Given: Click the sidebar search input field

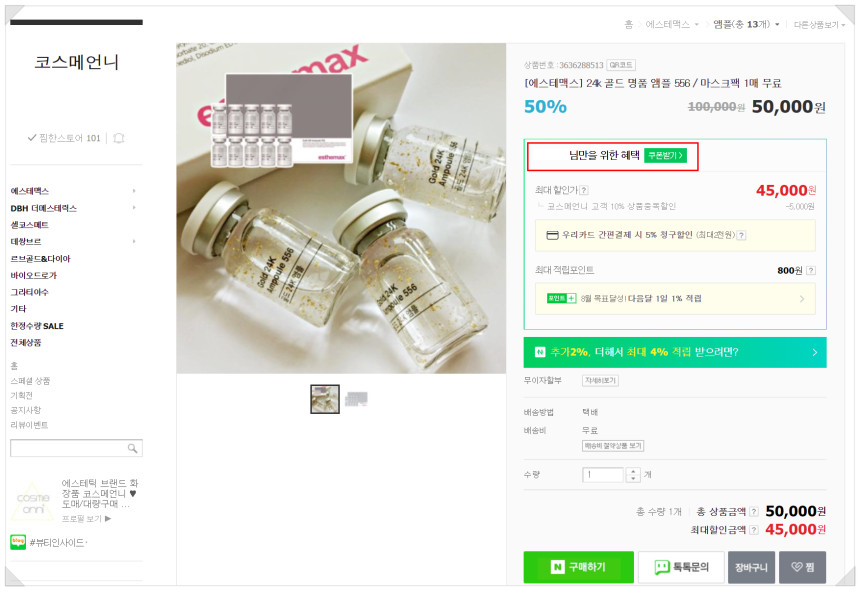Looking at the screenshot, I should point(69,448).
